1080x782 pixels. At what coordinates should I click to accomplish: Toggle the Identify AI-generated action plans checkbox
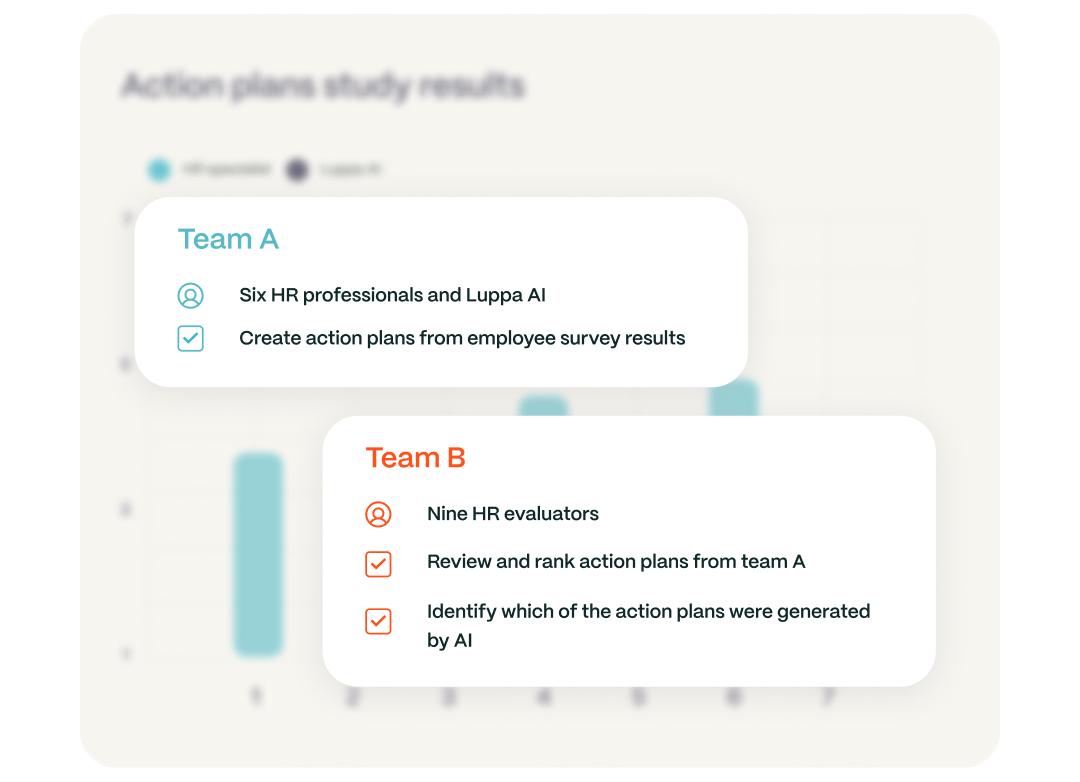click(x=378, y=621)
